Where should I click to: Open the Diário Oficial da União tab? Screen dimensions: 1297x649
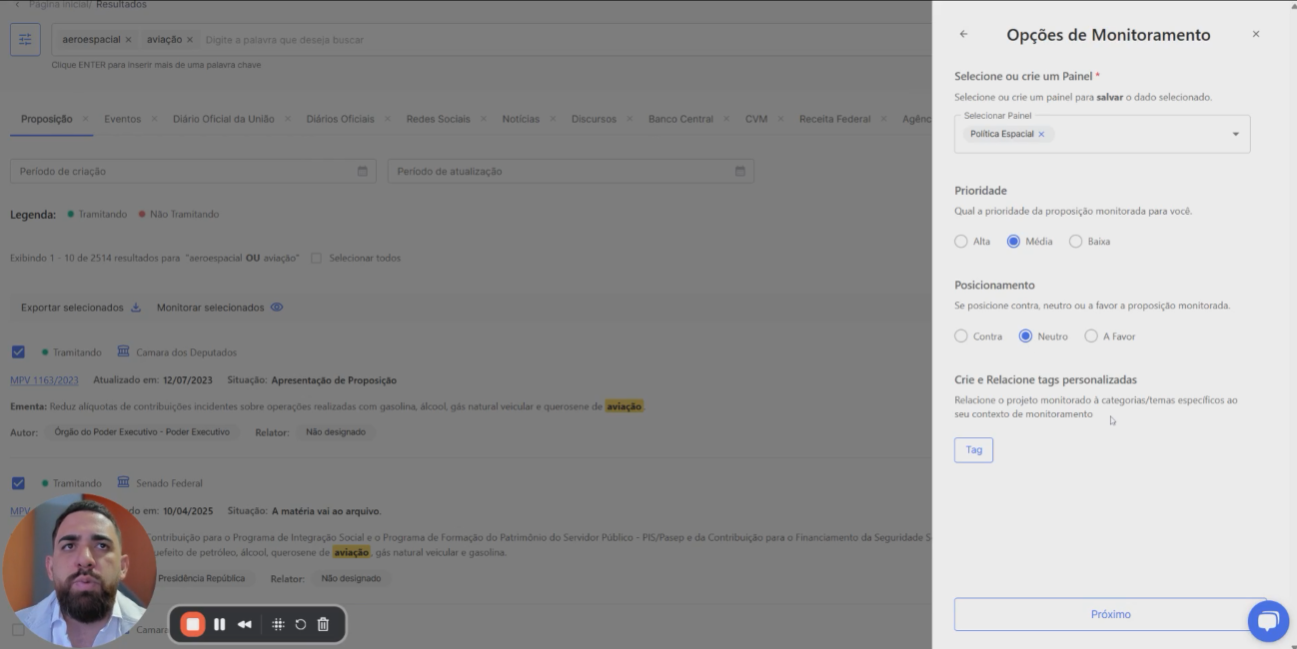click(x=223, y=119)
